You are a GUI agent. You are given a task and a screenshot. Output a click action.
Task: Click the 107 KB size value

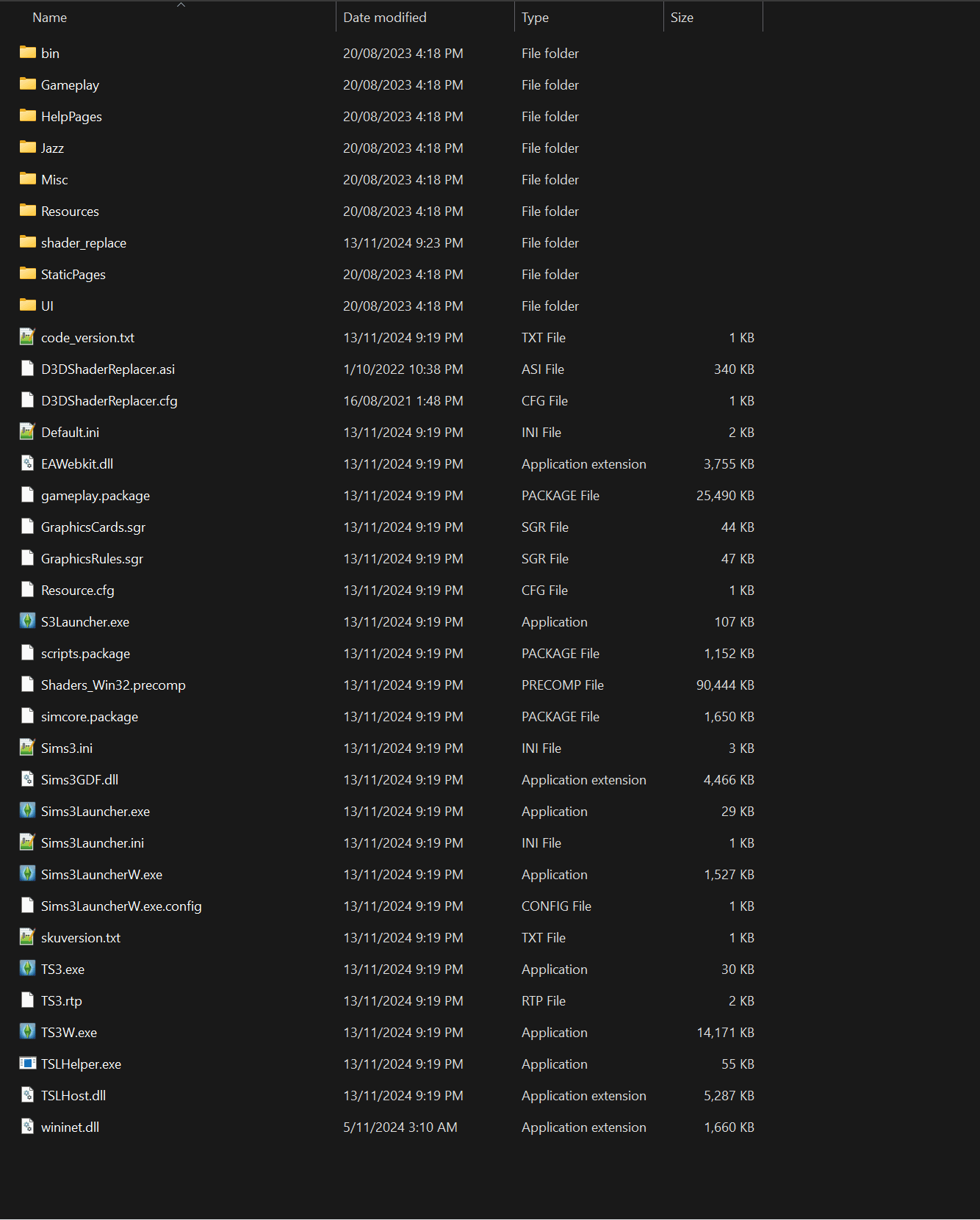(x=734, y=622)
